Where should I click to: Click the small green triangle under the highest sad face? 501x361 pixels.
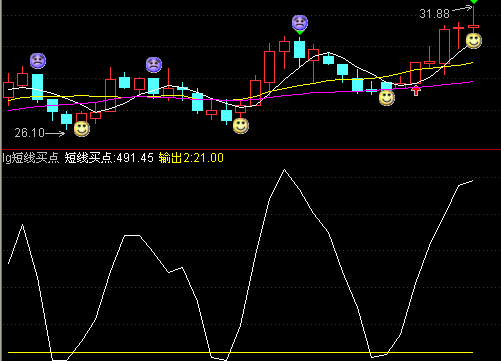click(x=300, y=32)
